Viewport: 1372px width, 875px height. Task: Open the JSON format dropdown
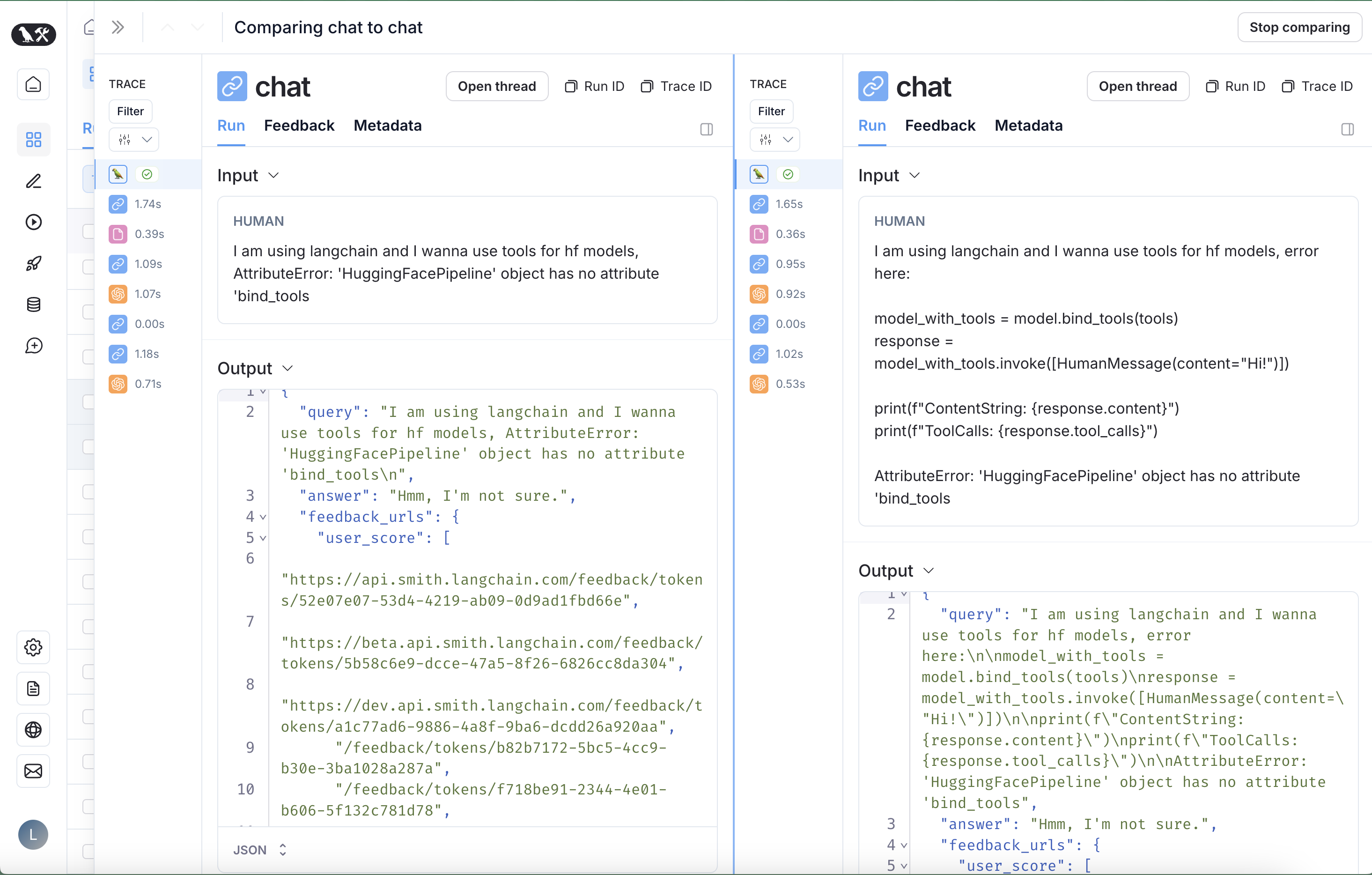[x=259, y=849]
